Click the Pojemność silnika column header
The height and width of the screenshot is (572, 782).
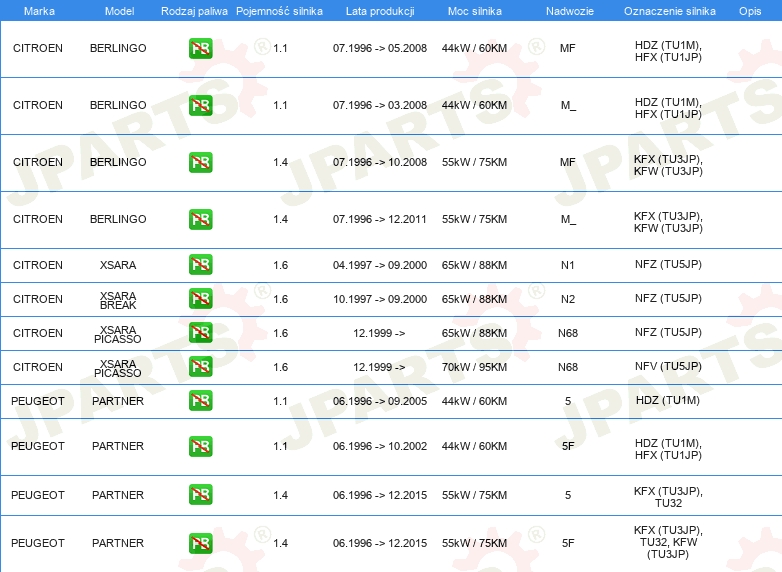pos(280,10)
